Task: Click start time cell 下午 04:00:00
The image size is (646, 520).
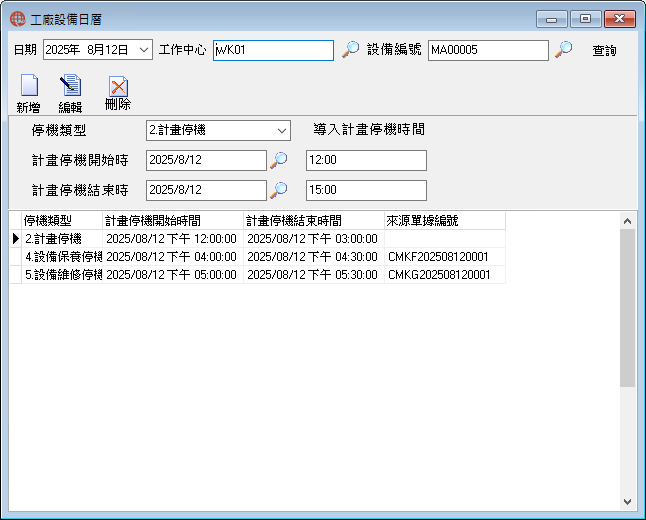Action: point(171,257)
